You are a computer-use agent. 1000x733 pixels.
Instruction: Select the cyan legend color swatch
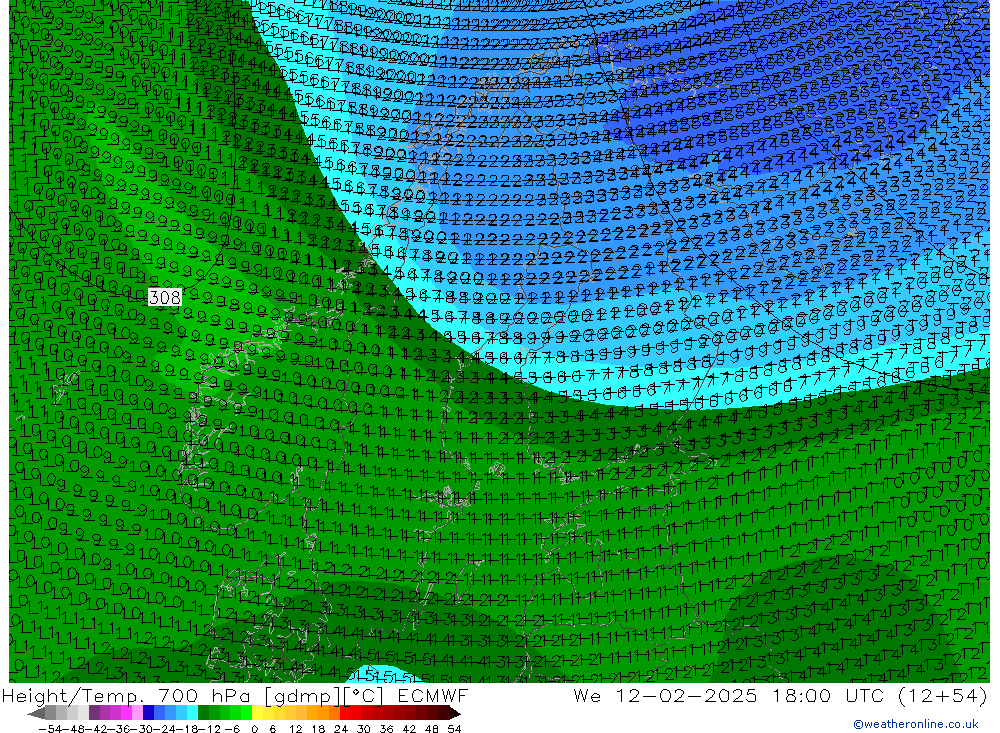(x=192, y=713)
